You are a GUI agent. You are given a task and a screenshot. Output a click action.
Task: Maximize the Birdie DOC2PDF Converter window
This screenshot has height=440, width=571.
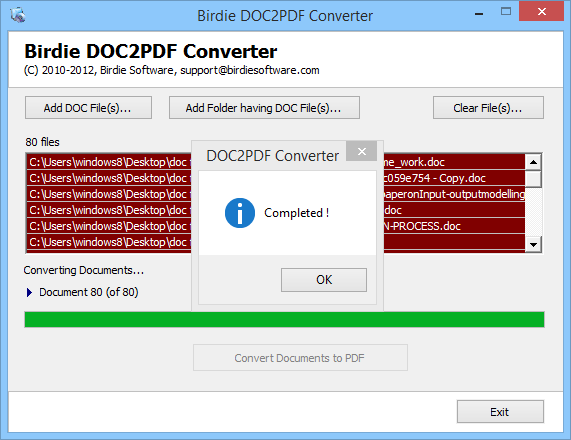point(506,12)
